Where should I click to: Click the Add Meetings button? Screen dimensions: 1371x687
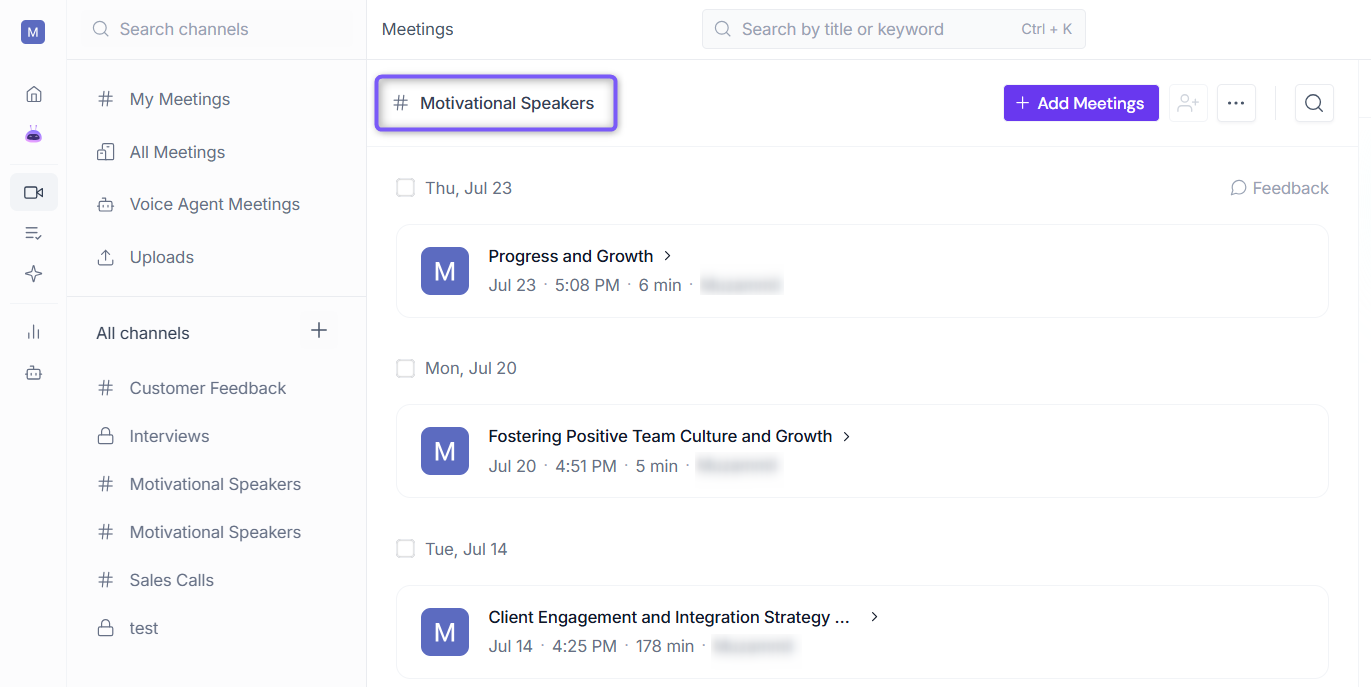click(1081, 103)
